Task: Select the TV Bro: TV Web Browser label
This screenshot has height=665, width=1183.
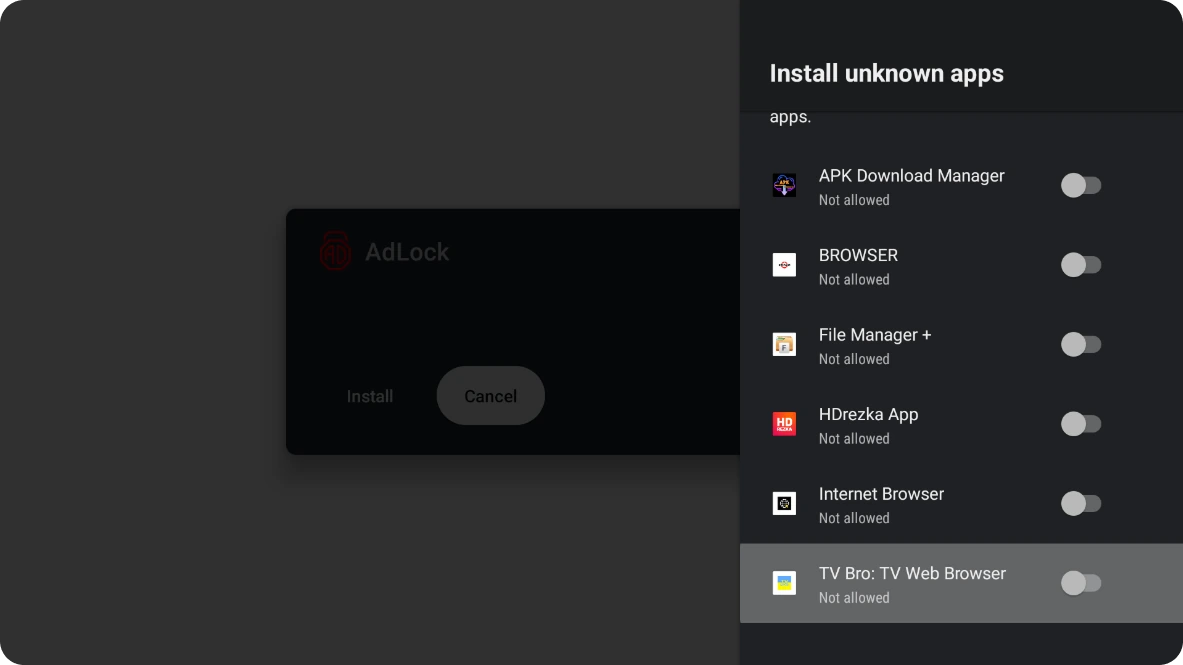Action: (912, 574)
